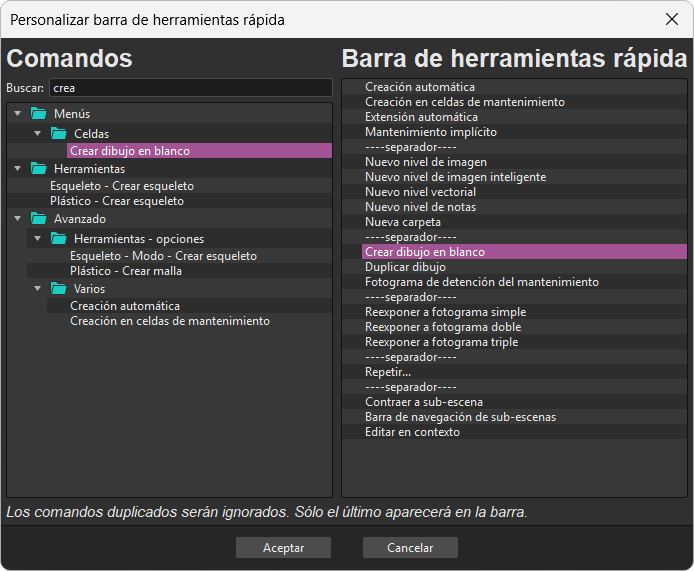Screen dimensions: 694x571
Task: Close the Personalizar barra dialog
Action: [x=672, y=19]
